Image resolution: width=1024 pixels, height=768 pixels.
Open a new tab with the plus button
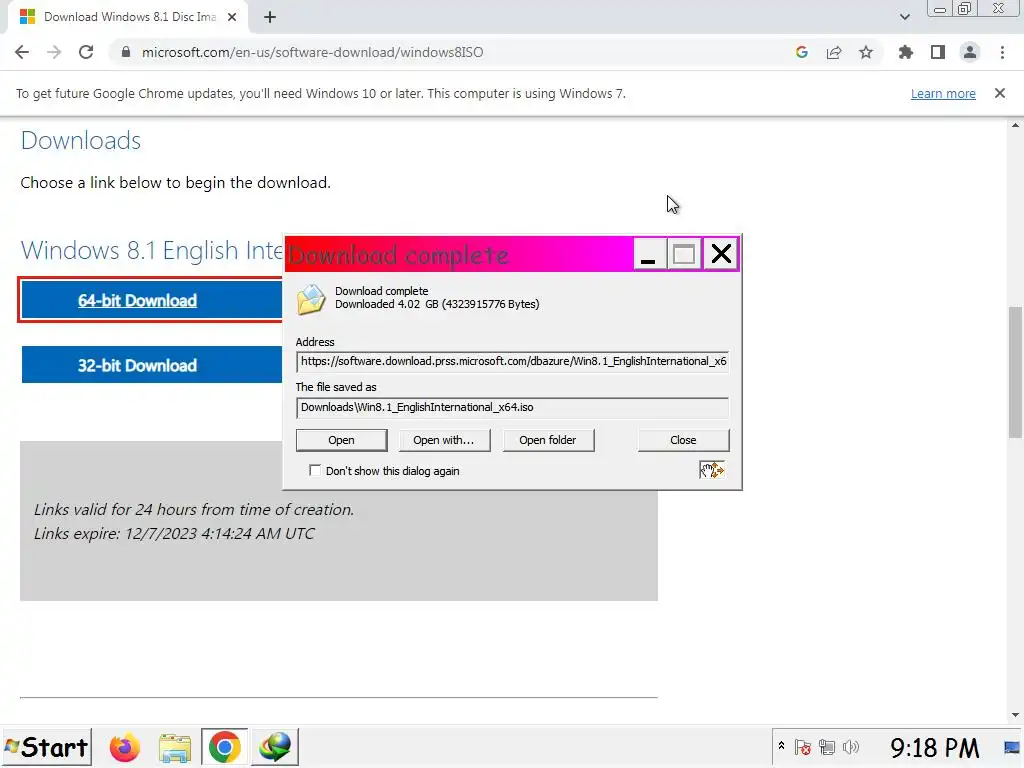pyautogui.click(x=270, y=17)
